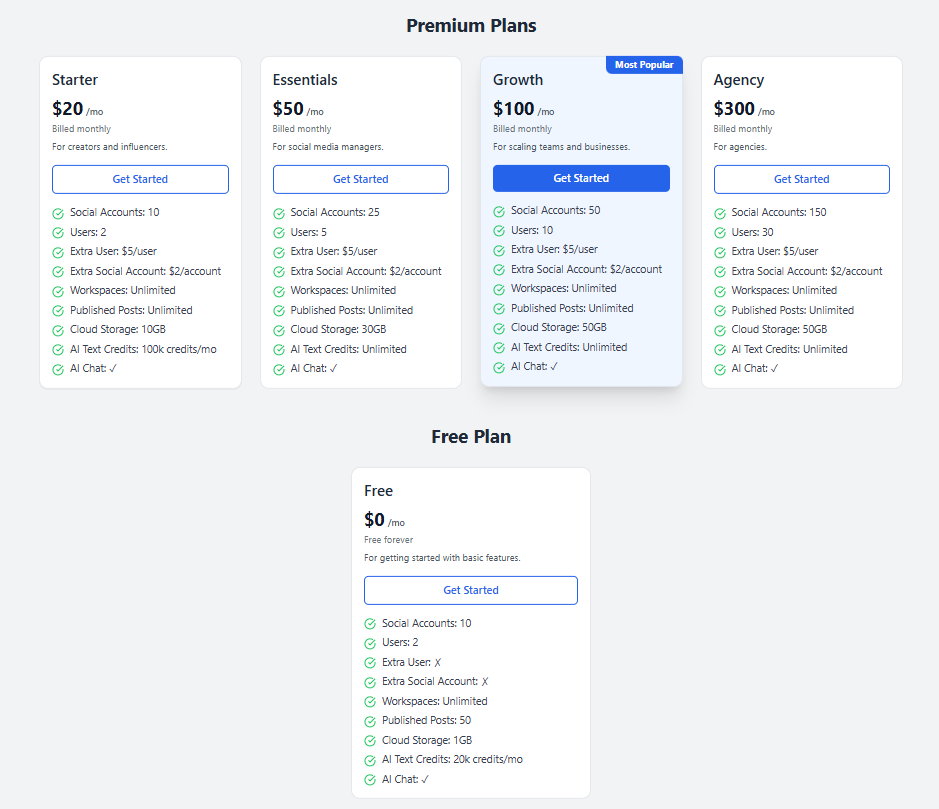Click the Agency plan's $300 price

click(x=734, y=109)
